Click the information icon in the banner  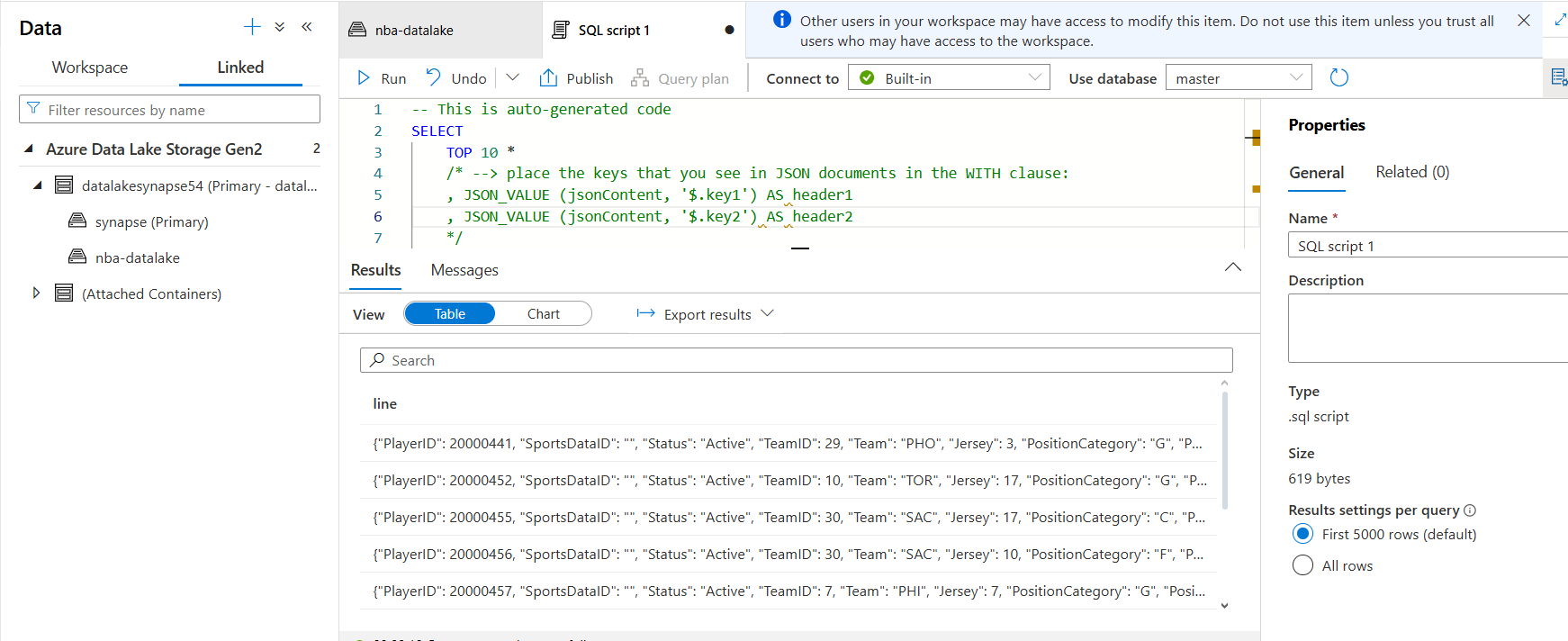pyautogui.click(x=782, y=20)
